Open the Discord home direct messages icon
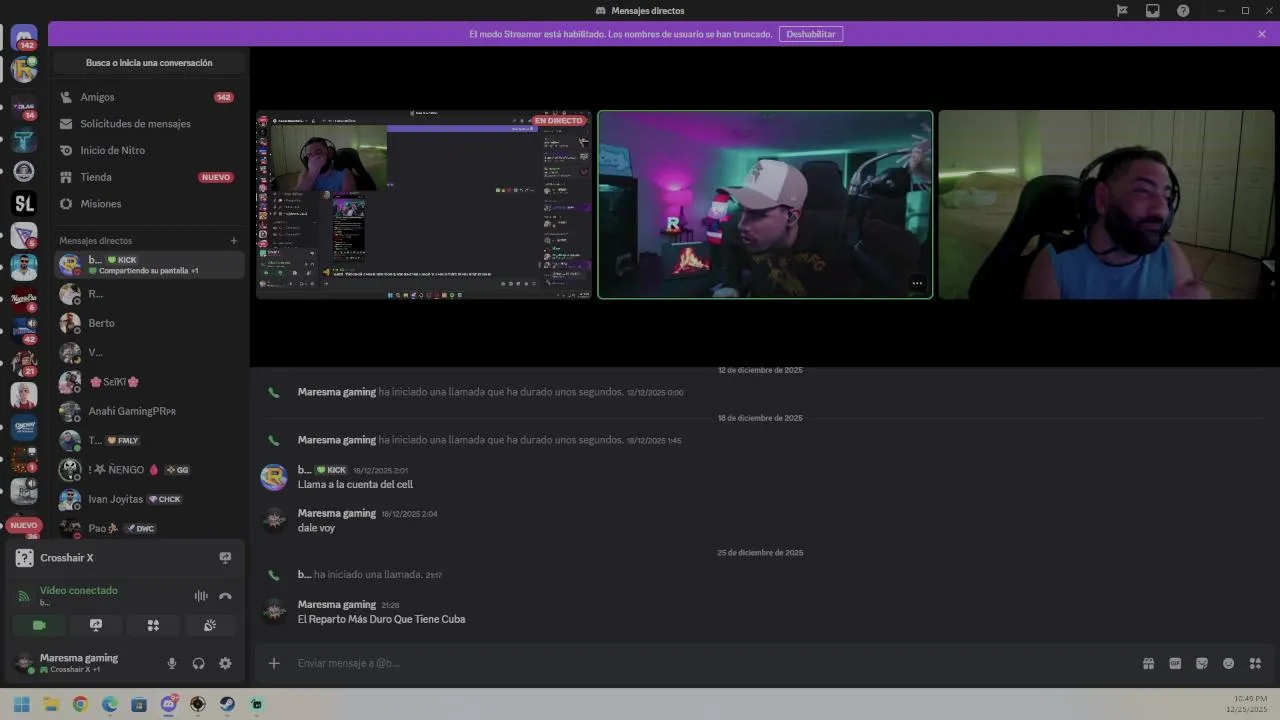The width and height of the screenshot is (1280, 720). [24, 38]
